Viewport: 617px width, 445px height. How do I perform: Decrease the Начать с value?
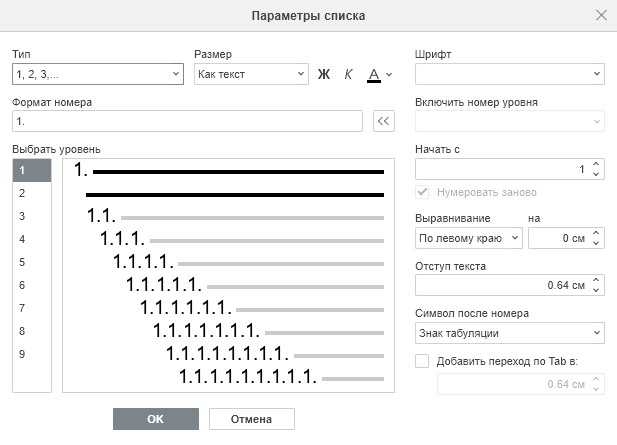tap(596, 174)
